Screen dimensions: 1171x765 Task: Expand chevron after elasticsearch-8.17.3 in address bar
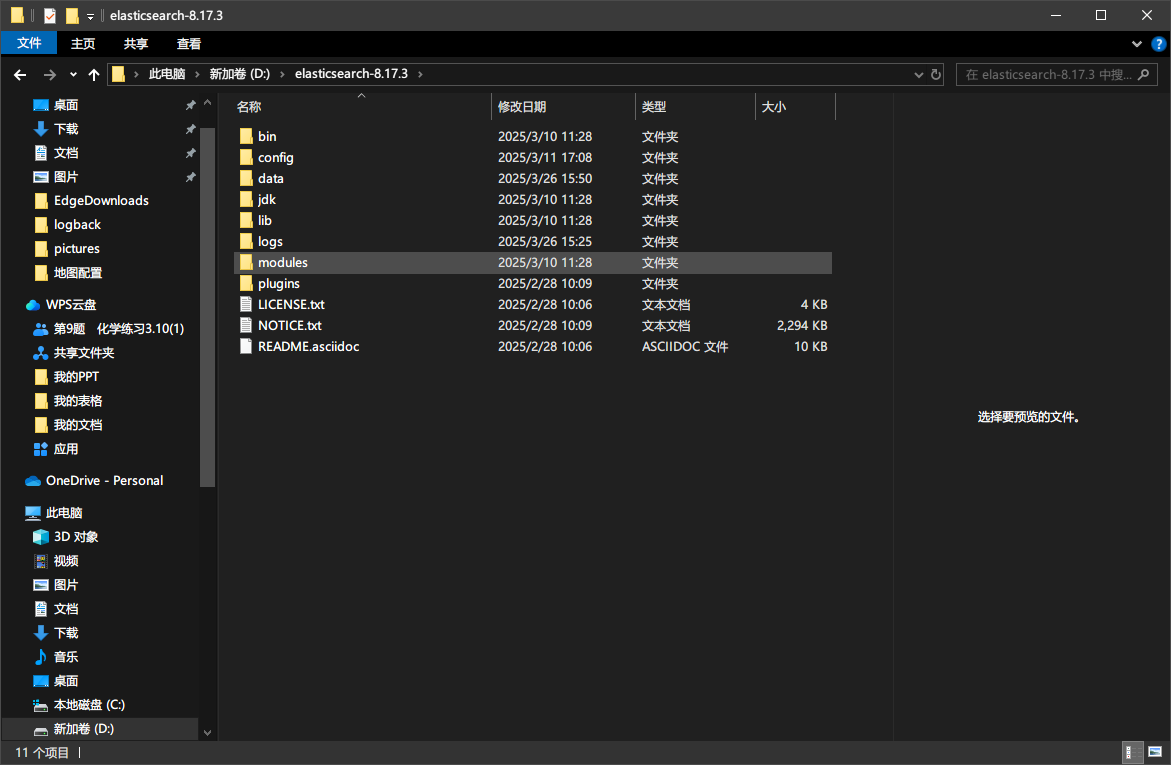pos(420,74)
